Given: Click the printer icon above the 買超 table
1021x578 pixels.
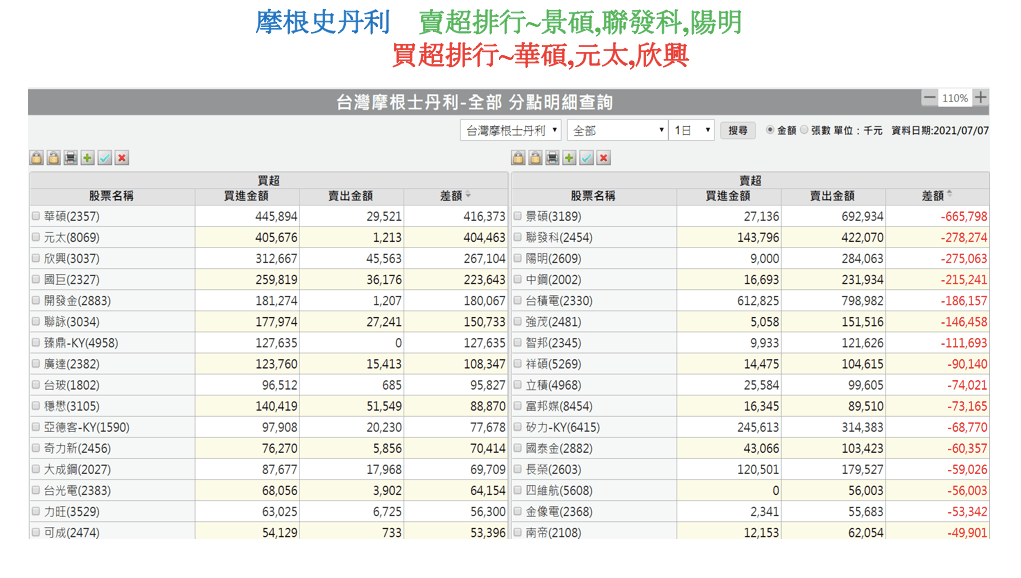Looking at the screenshot, I should 71,158.
